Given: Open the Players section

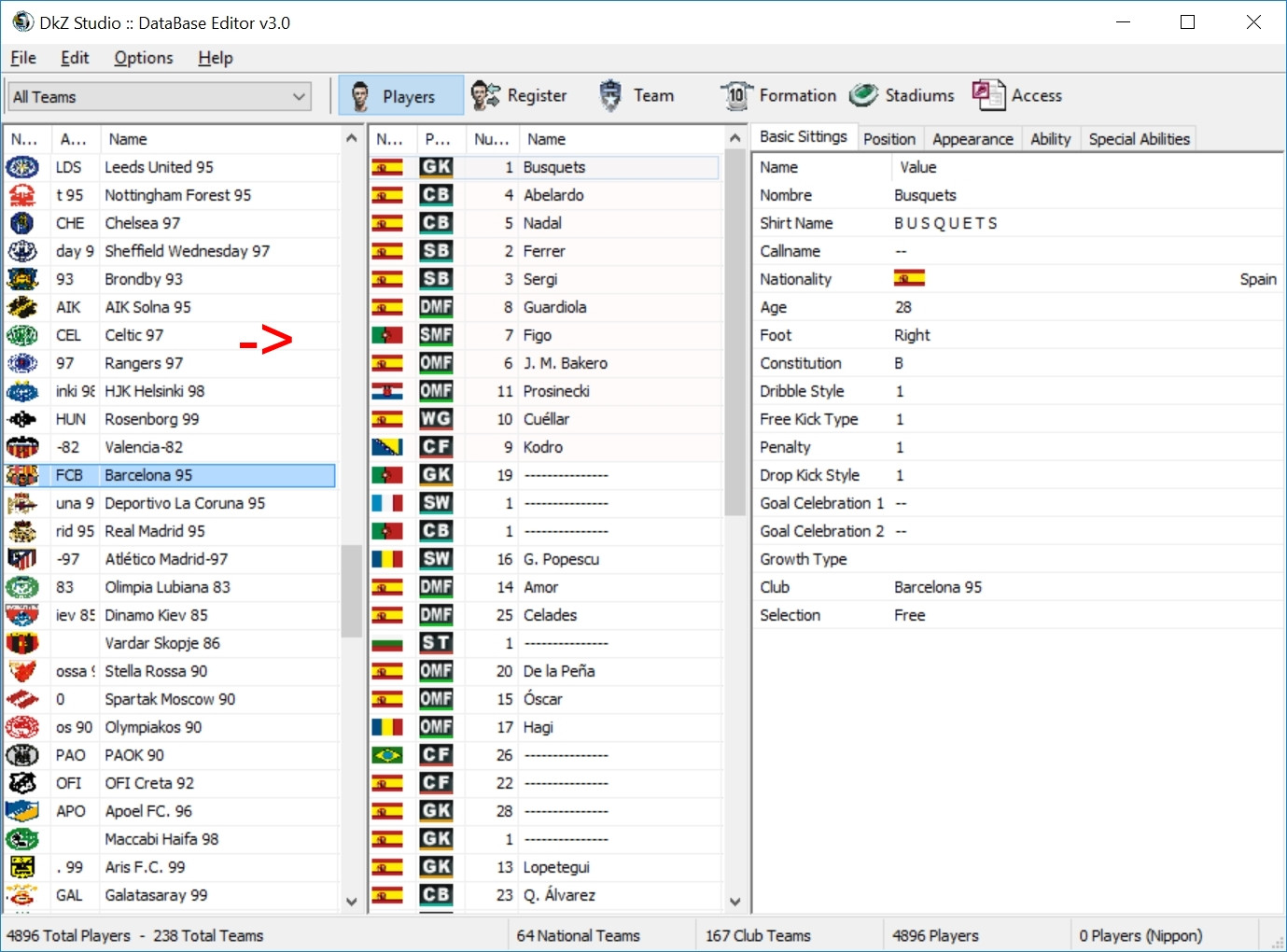Looking at the screenshot, I should point(400,95).
